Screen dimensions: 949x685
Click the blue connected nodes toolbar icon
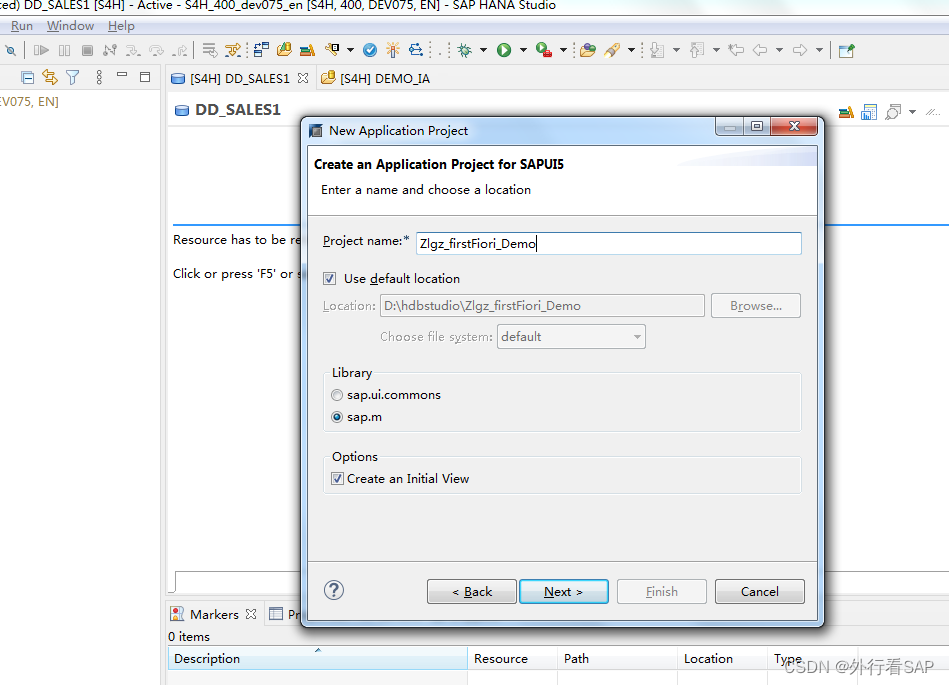coord(416,50)
